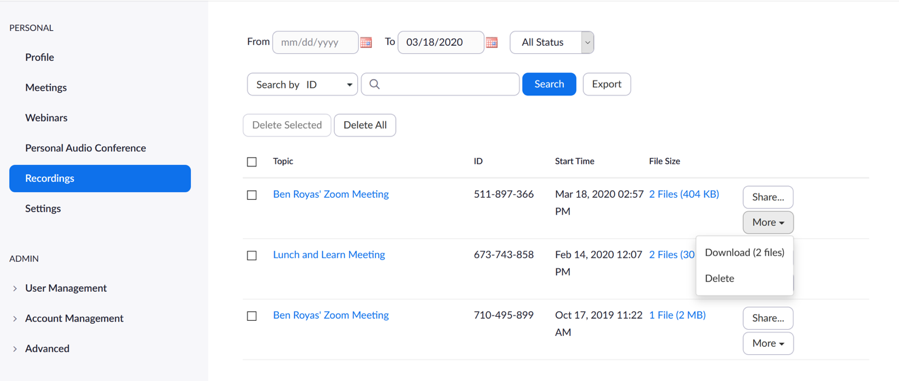
Task: Open Personal Audio Conference page
Action: 85,148
